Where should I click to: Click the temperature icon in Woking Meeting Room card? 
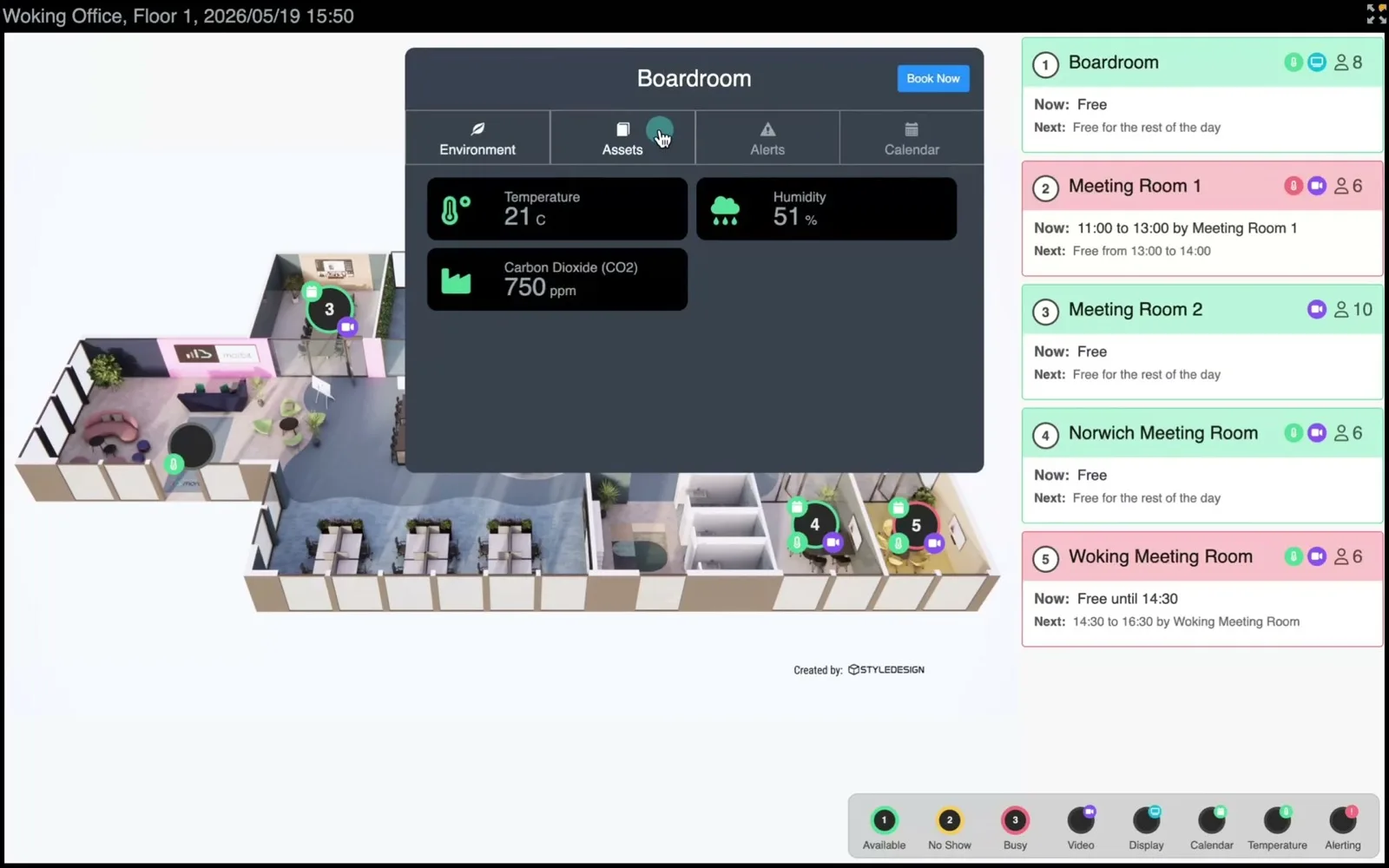pyautogui.click(x=1294, y=556)
